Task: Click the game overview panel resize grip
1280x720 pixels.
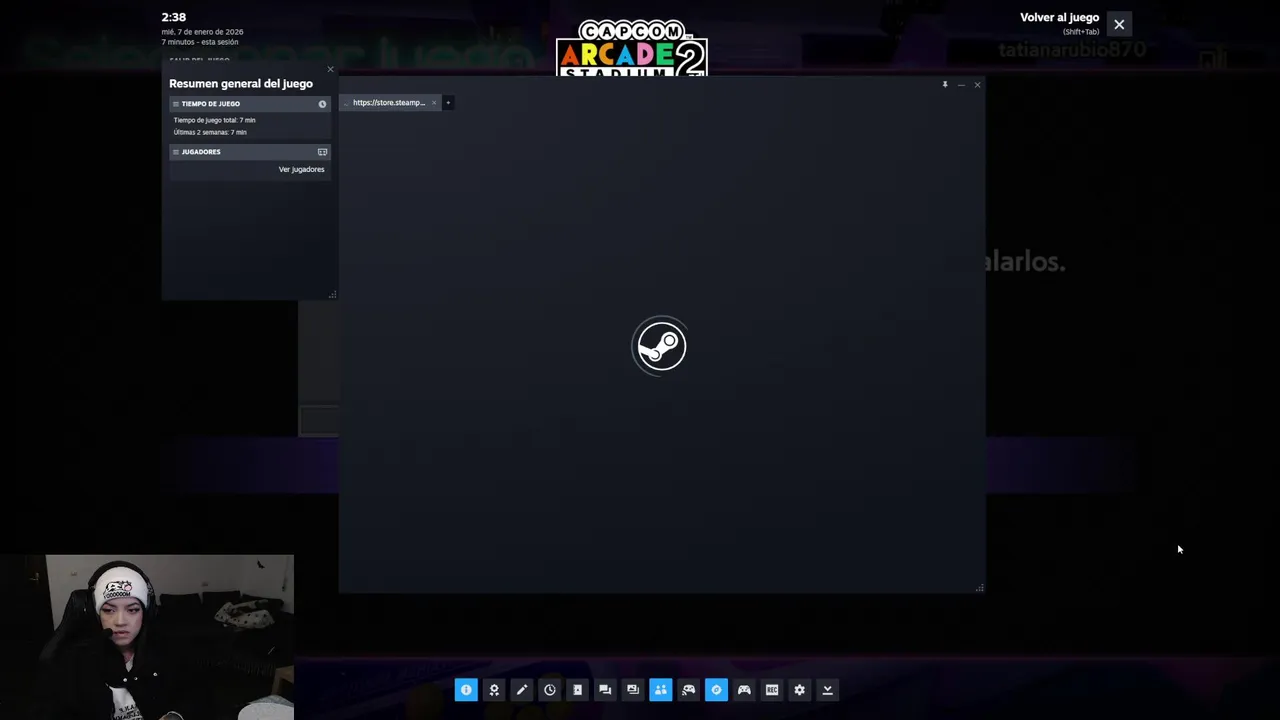Action: point(332,294)
